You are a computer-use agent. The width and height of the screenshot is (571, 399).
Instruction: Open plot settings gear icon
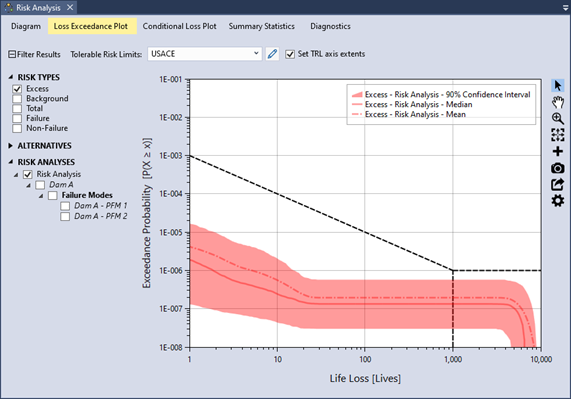tap(558, 201)
